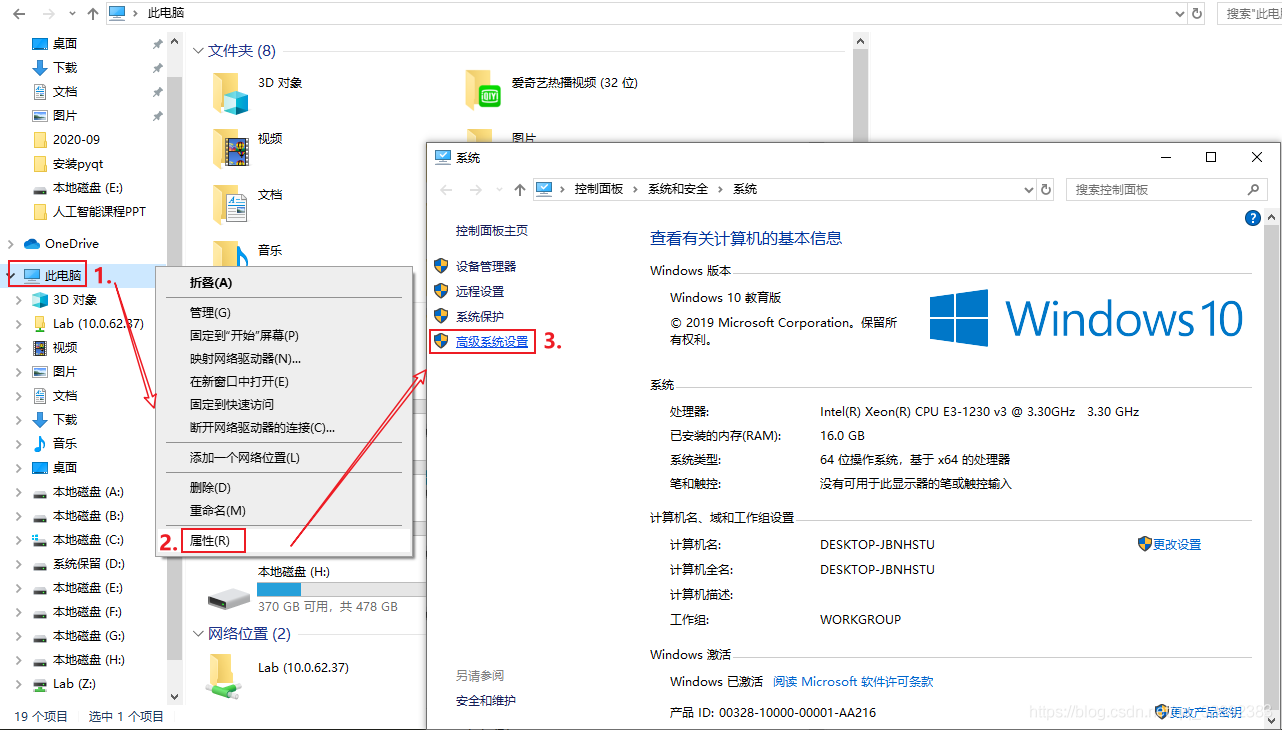Open 系统保护 link
The height and width of the screenshot is (730, 1282).
(x=480, y=316)
